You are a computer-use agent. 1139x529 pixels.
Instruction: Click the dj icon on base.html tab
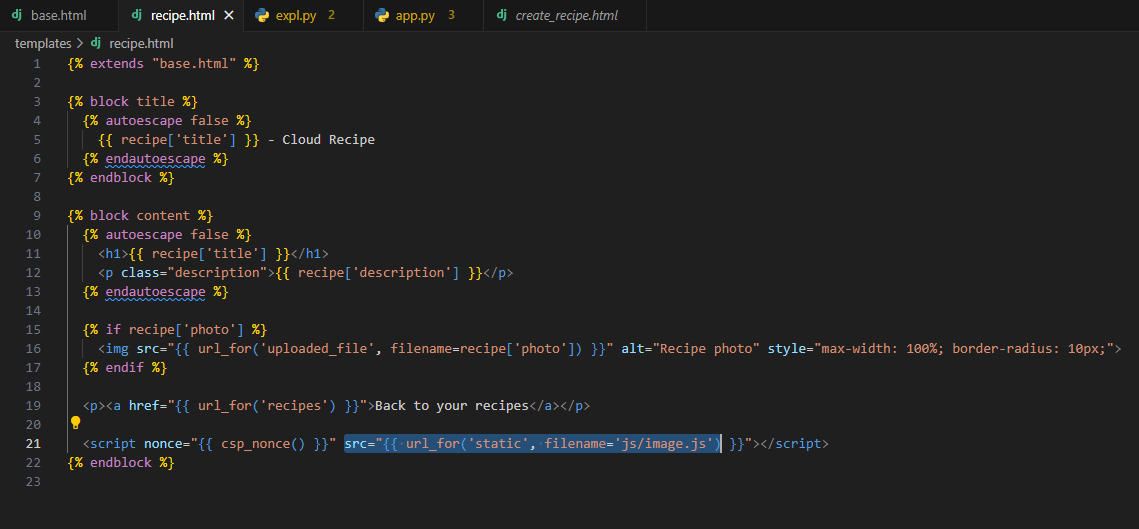point(17,16)
